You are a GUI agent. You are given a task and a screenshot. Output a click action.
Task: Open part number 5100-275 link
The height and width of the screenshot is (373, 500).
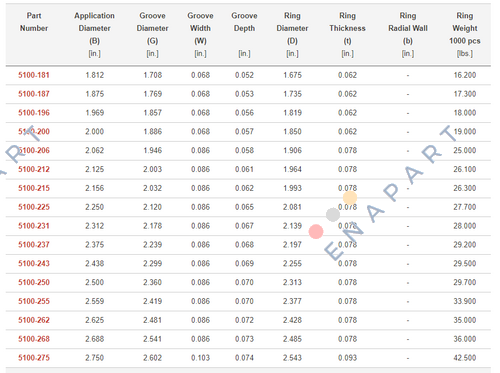pos(34,358)
